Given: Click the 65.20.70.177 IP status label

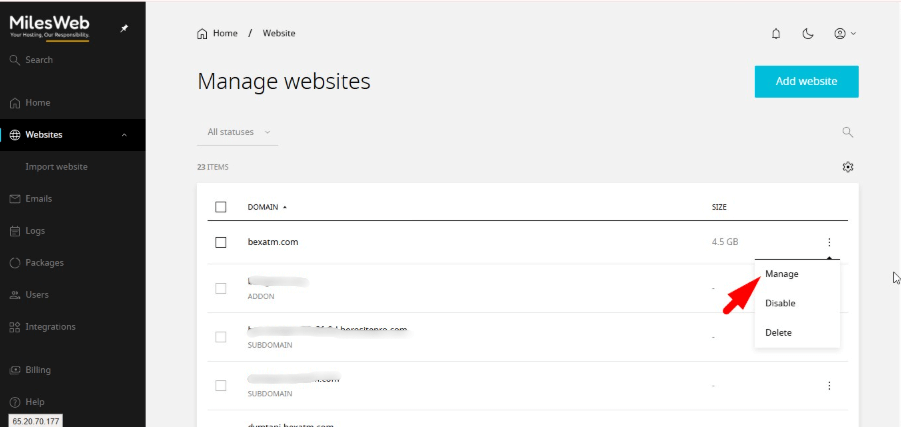Looking at the screenshot, I should pos(35,421).
